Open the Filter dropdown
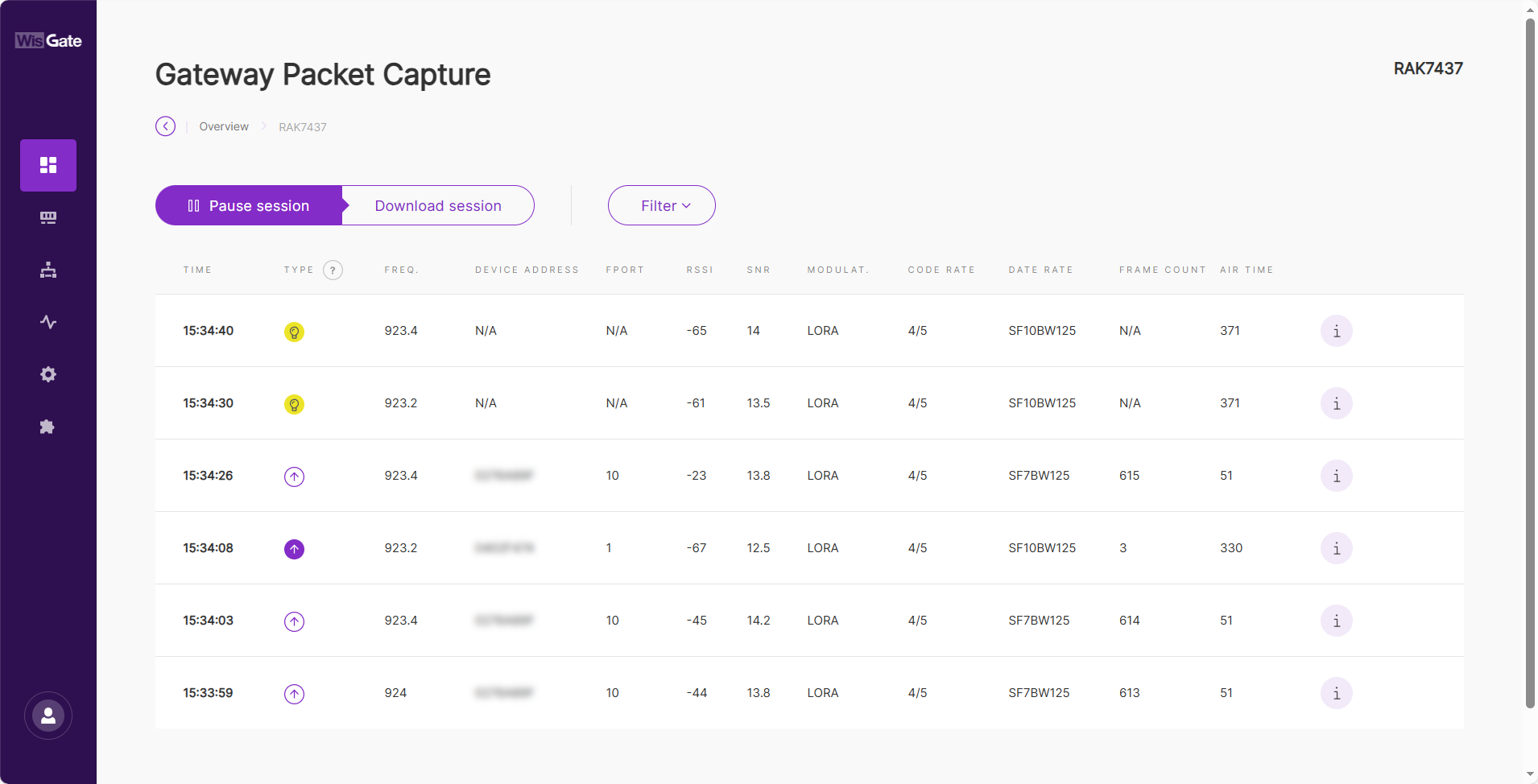This screenshot has height=784, width=1538. [660, 205]
